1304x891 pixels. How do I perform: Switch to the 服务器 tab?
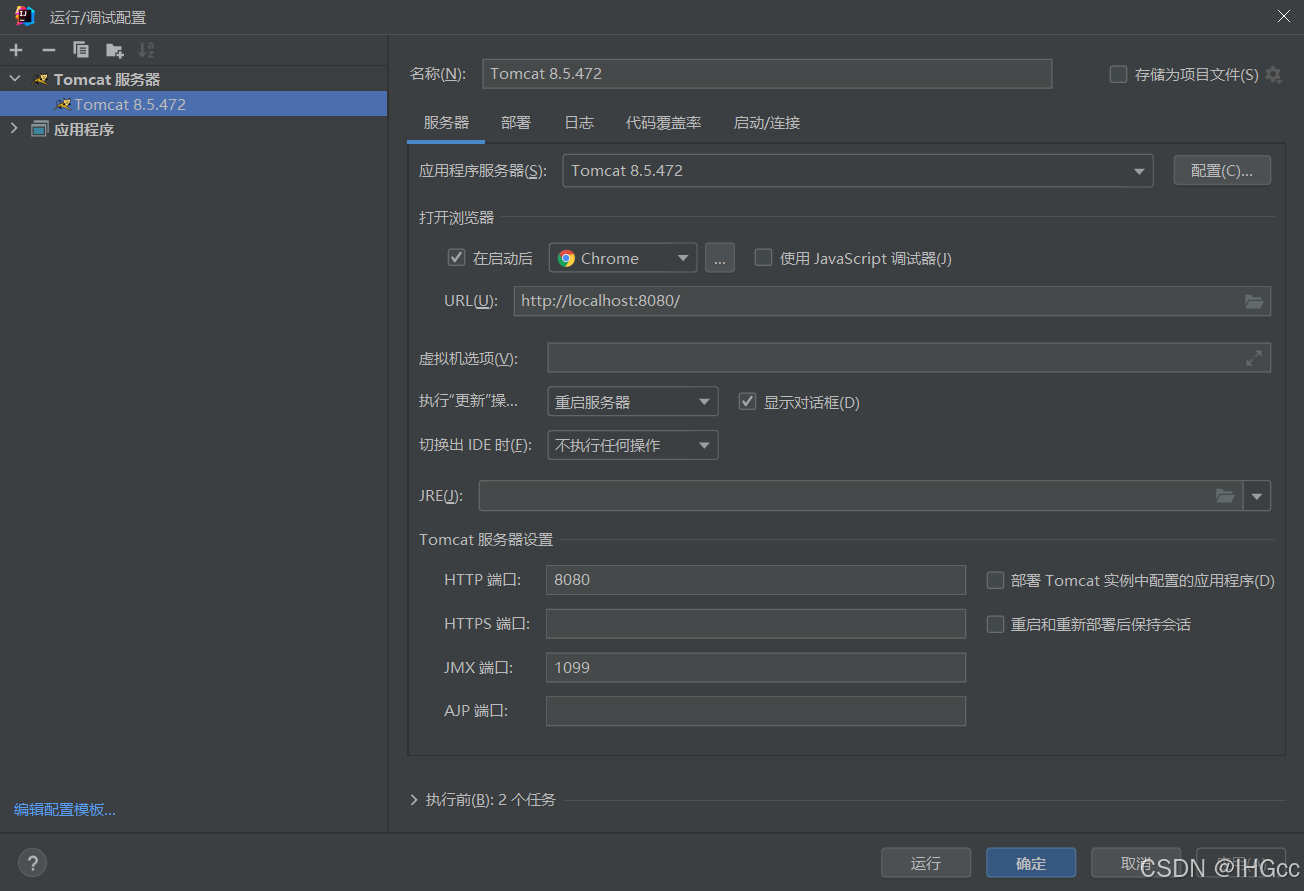pos(446,123)
